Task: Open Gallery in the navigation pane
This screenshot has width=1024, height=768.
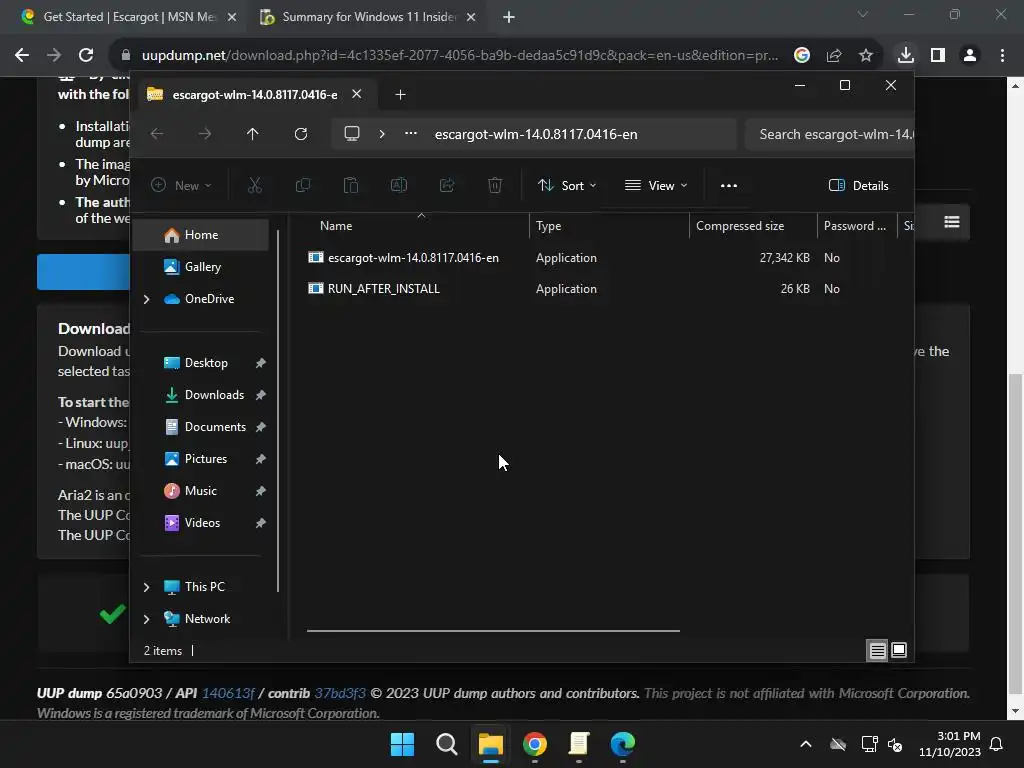Action: (200, 266)
